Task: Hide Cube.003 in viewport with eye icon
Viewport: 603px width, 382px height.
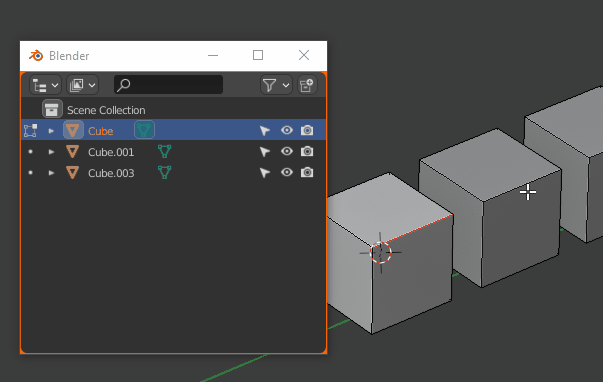Action: click(287, 173)
